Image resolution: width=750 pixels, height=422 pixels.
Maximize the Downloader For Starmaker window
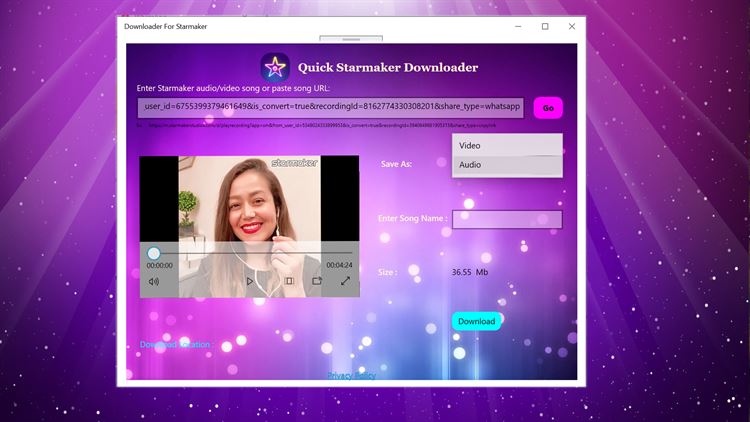coord(545,26)
